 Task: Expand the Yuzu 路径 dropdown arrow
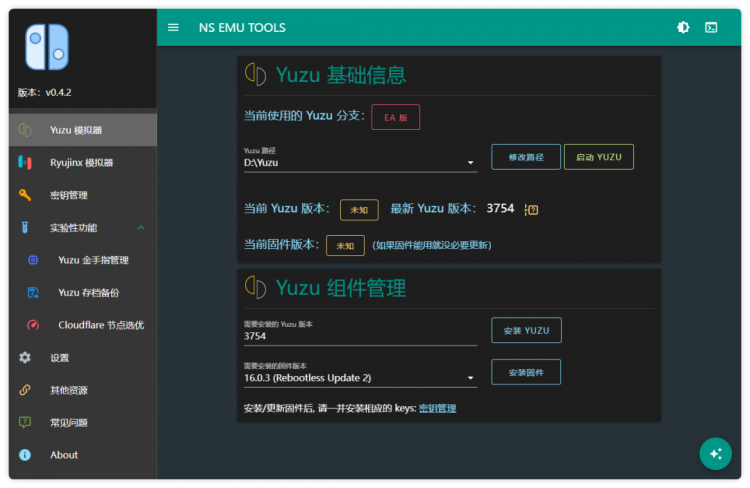point(471,163)
